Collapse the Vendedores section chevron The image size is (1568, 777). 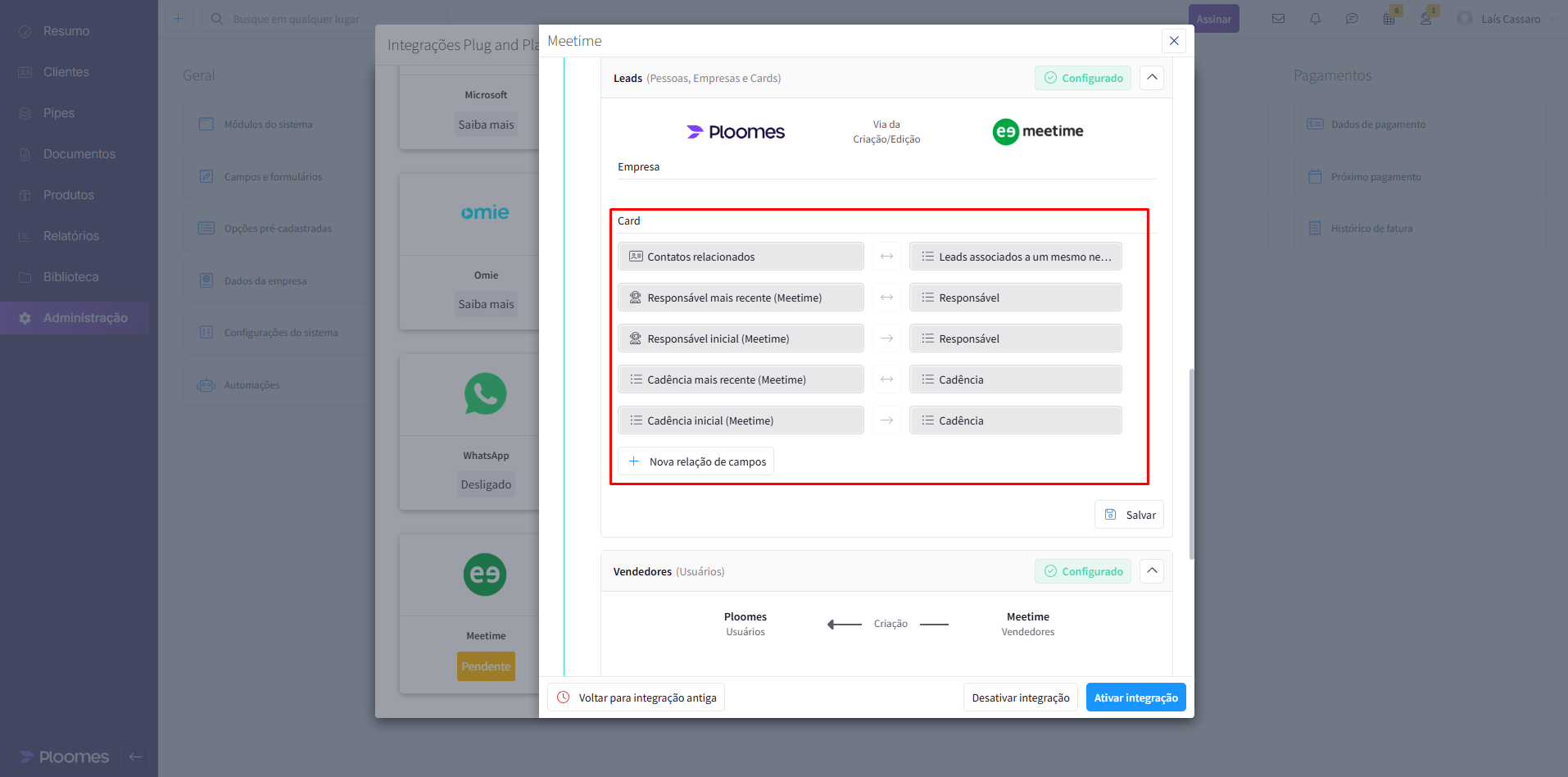click(x=1152, y=571)
